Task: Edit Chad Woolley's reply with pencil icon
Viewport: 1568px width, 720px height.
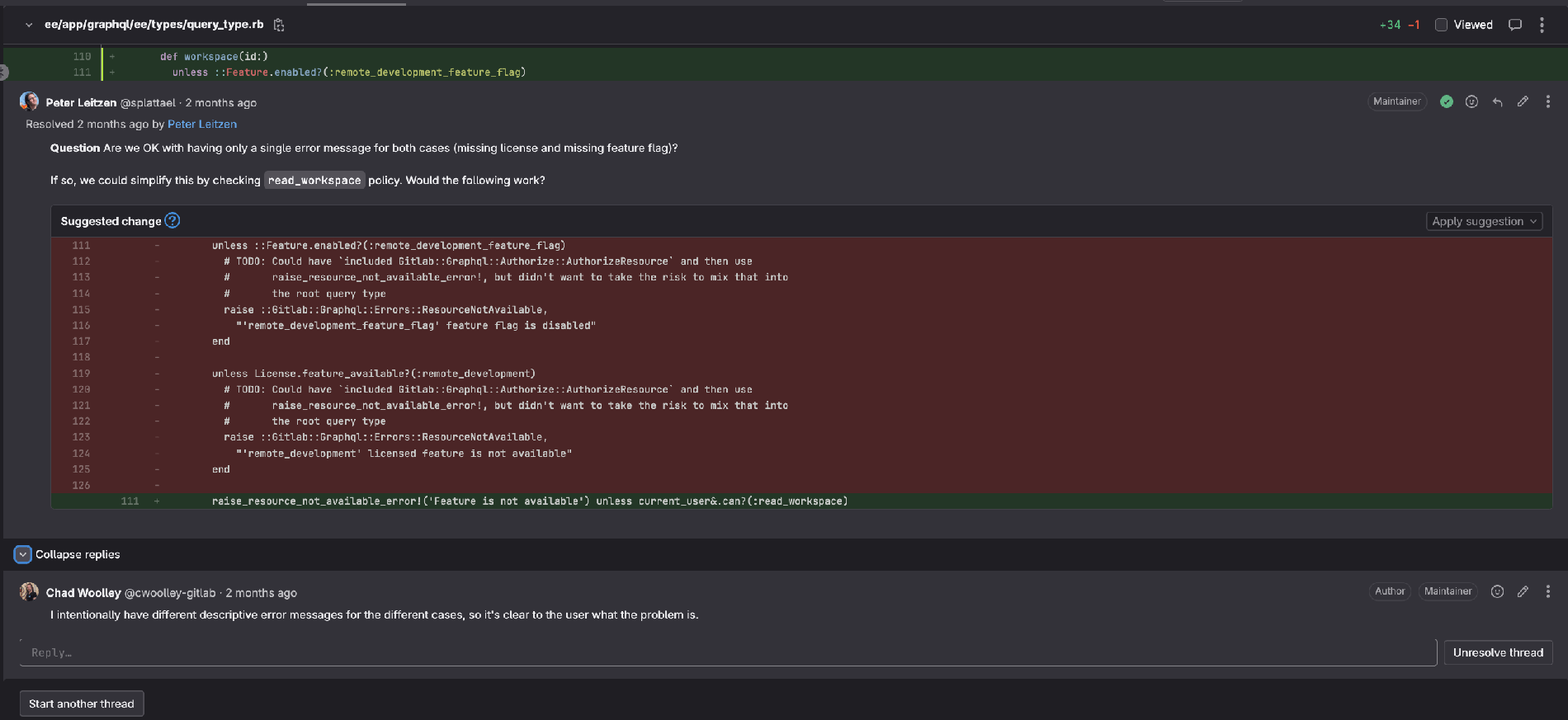Action: click(x=1523, y=591)
